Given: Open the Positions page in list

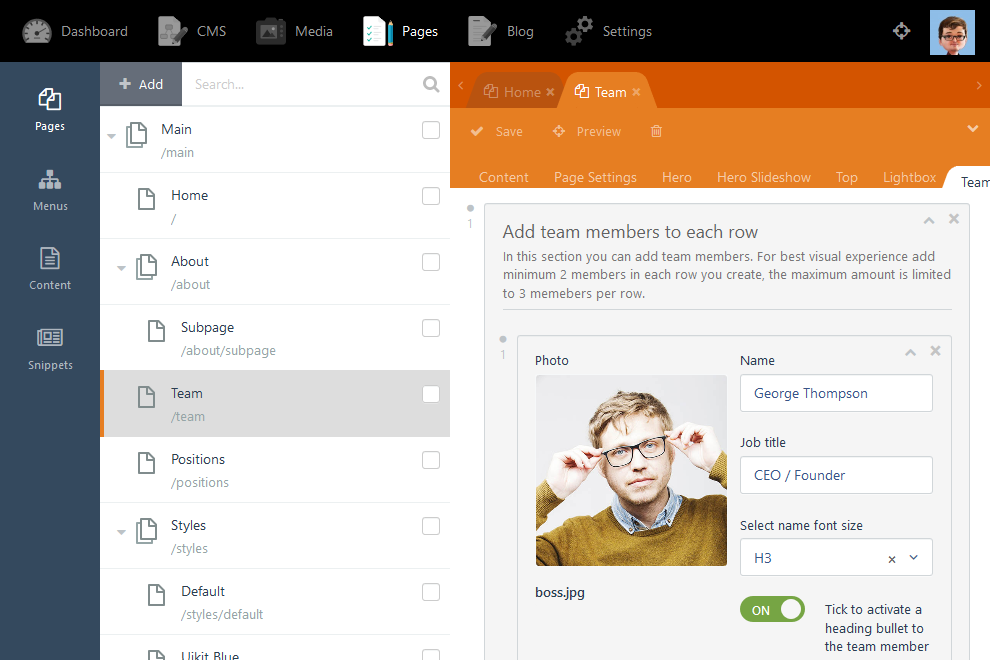Looking at the screenshot, I should (275, 470).
